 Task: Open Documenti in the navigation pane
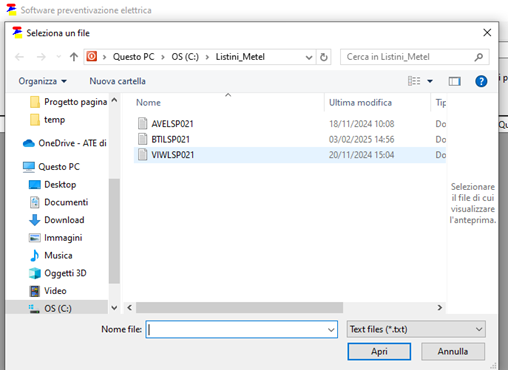59,202
